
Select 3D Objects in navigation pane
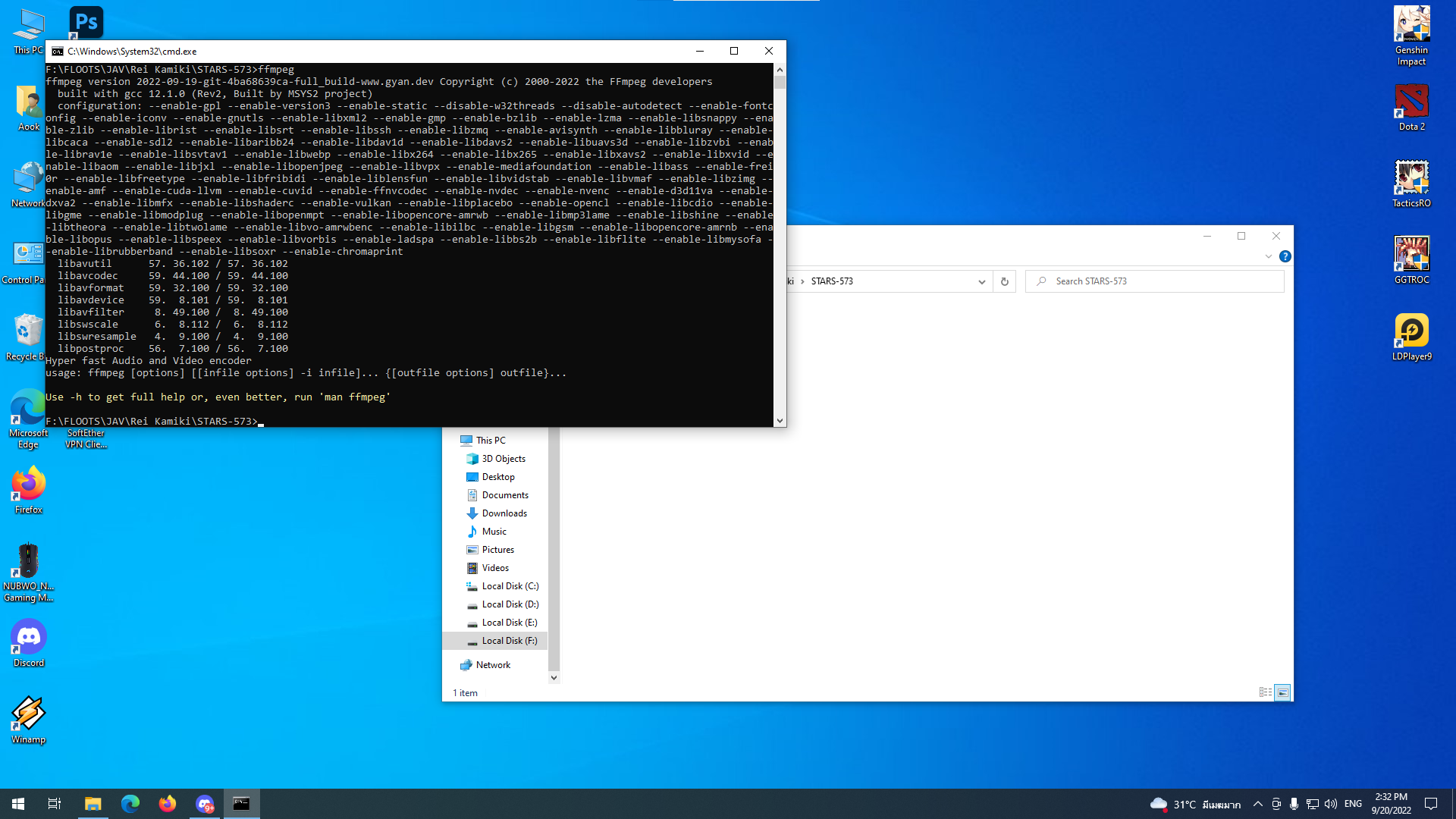(x=504, y=459)
